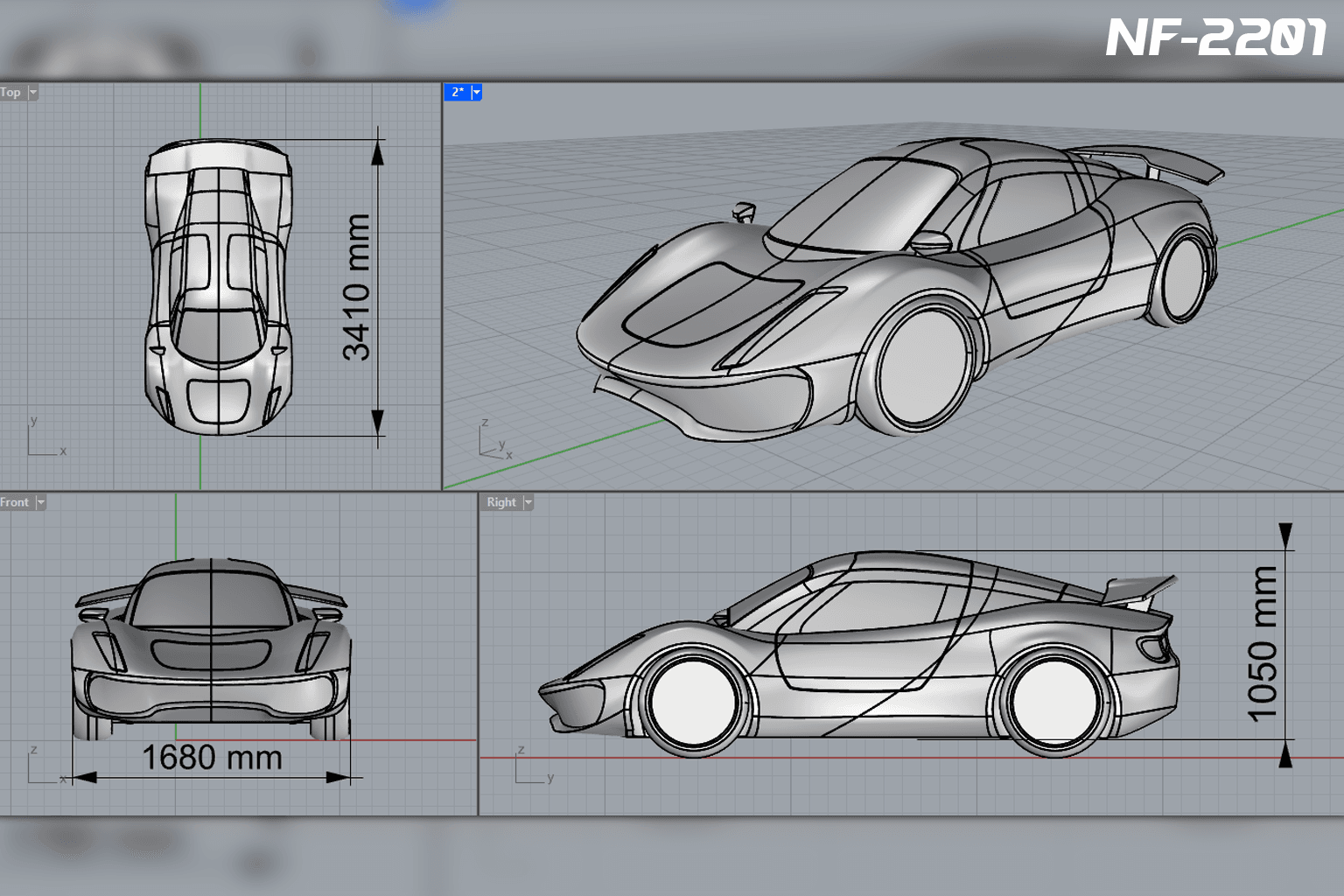Select the 1050 mm height dimension
The height and width of the screenshot is (896, 1344).
click(x=1262, y=644)
